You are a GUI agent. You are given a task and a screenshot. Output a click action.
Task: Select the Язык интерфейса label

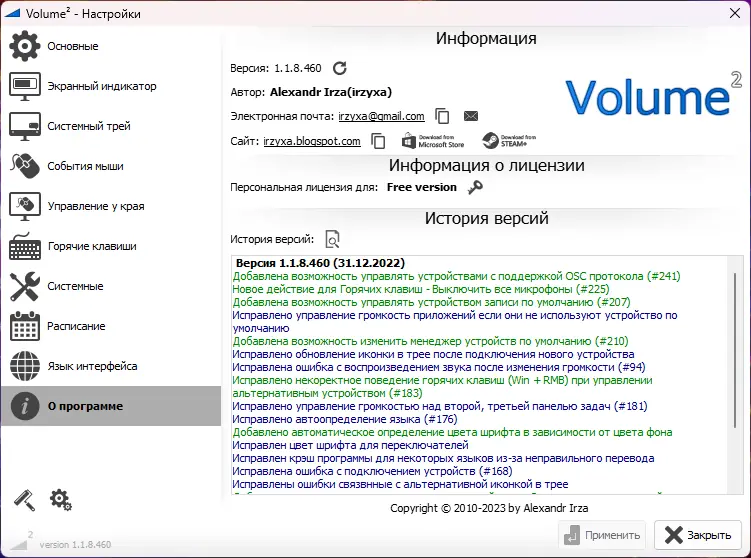pyautogui.click(x=92, y=366)
